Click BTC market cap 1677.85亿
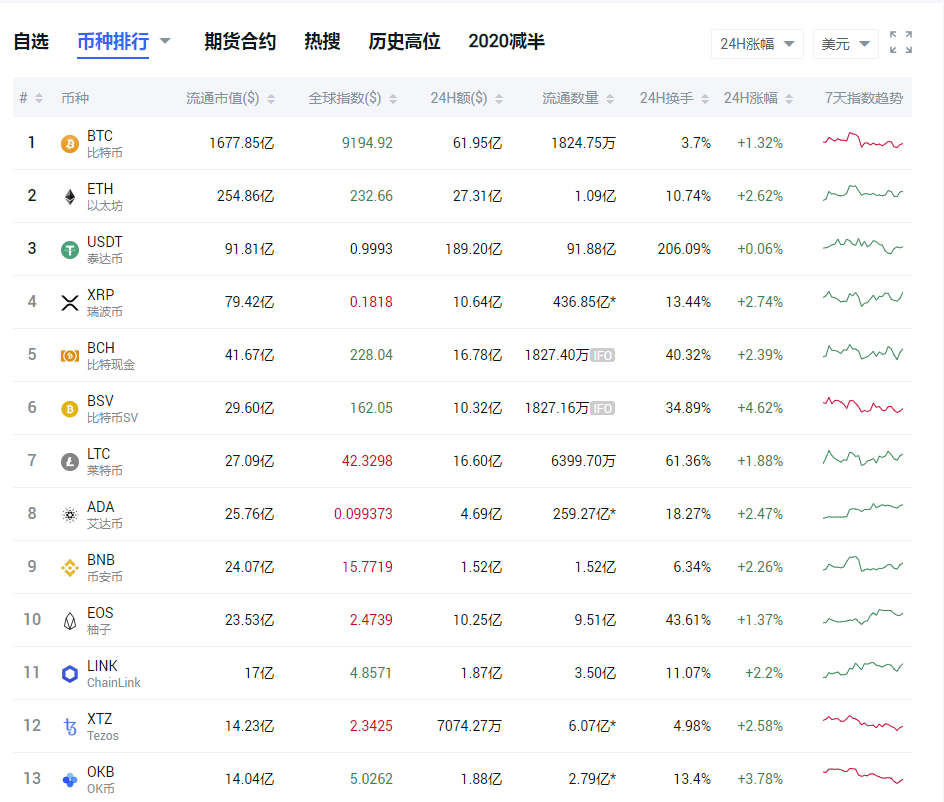Screen dimensions: 944x802 point(241,143)
